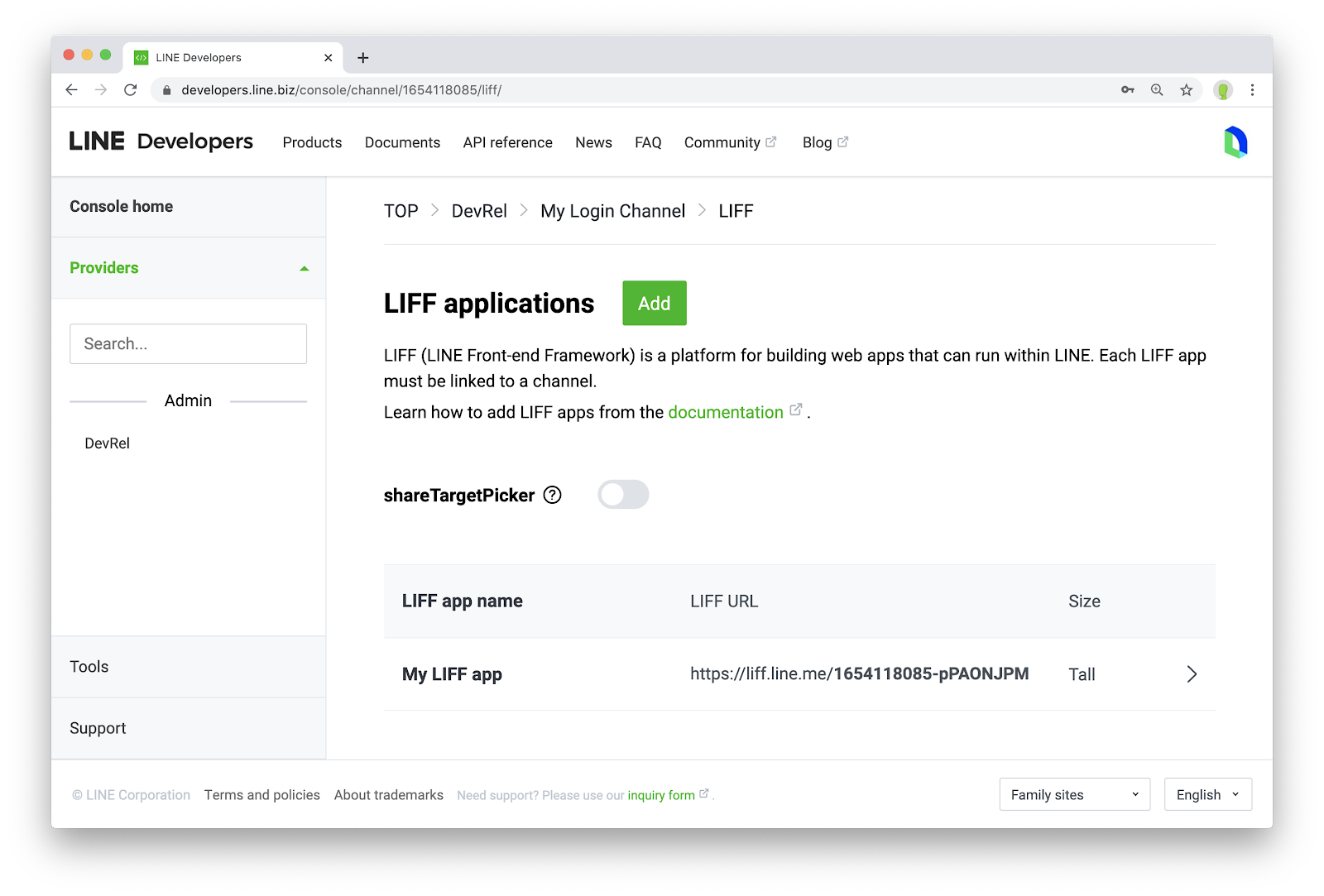Click the LIFF breadcrumb label
The image size is (1324, 896).
(736, 211)
